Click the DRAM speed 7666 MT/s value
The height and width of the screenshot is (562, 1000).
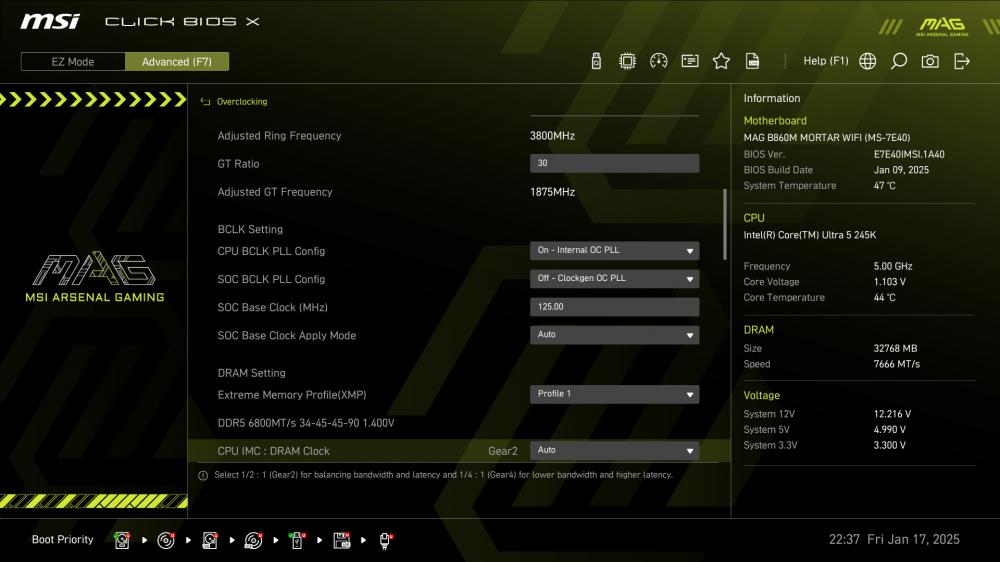tap(897, 364)
